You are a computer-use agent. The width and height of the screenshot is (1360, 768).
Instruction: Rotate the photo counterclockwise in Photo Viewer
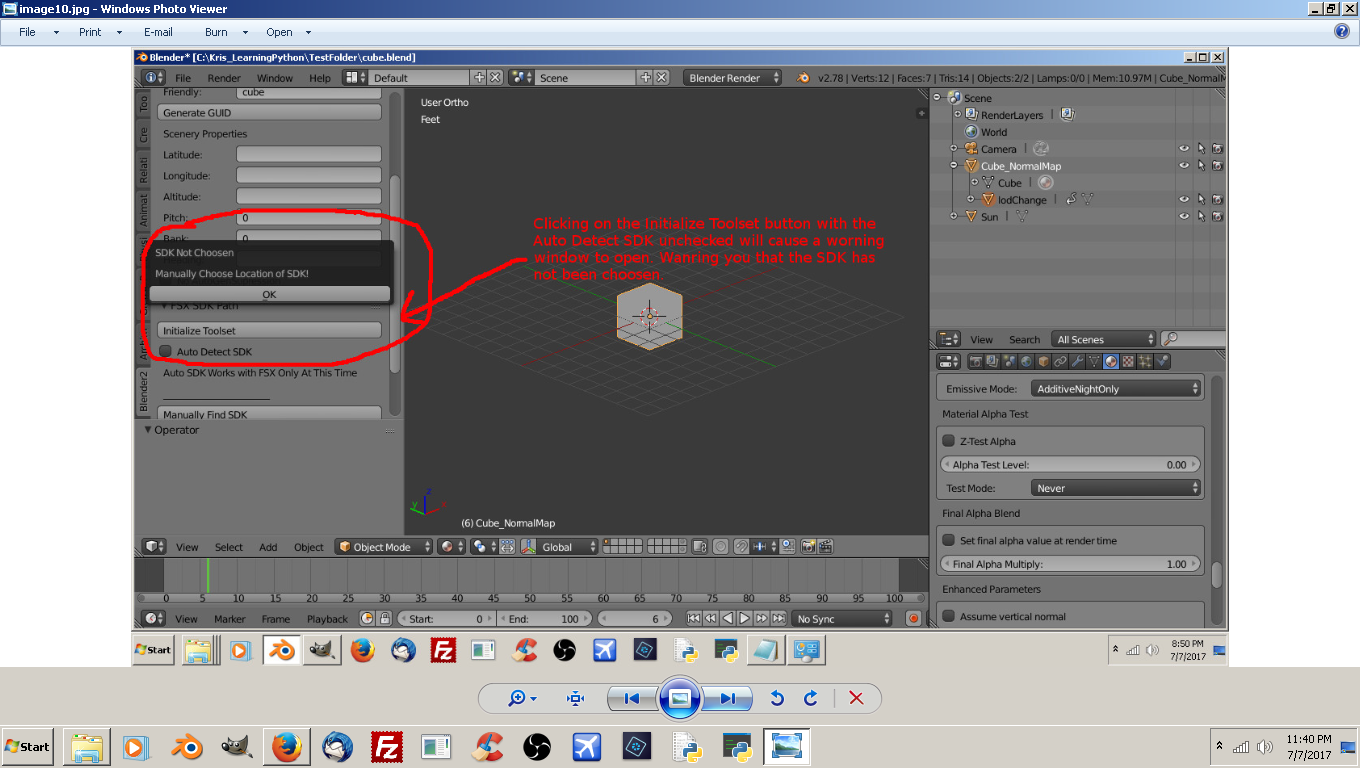click(x=777, y=698)
